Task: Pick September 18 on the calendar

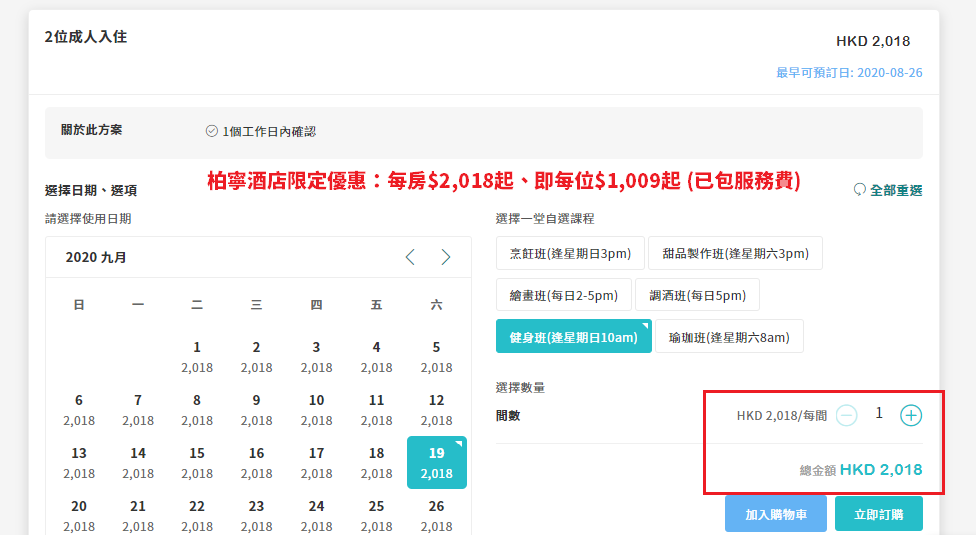Action: coord(377,462)
